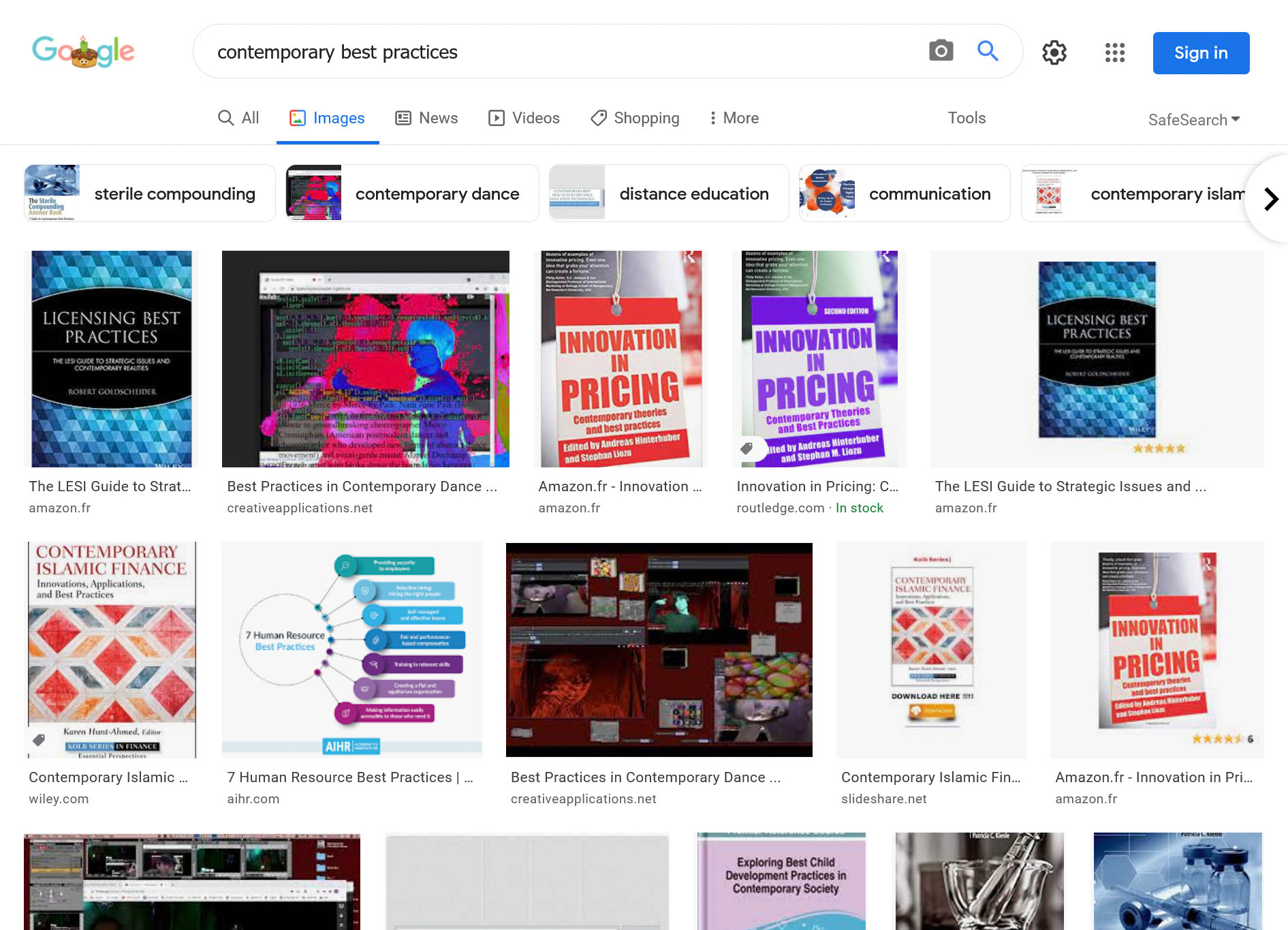Open Innovation in Pricing thumbnail rated 6 reviews
This screenshot has width=1288, height=930.
(x=1157, y=650)
